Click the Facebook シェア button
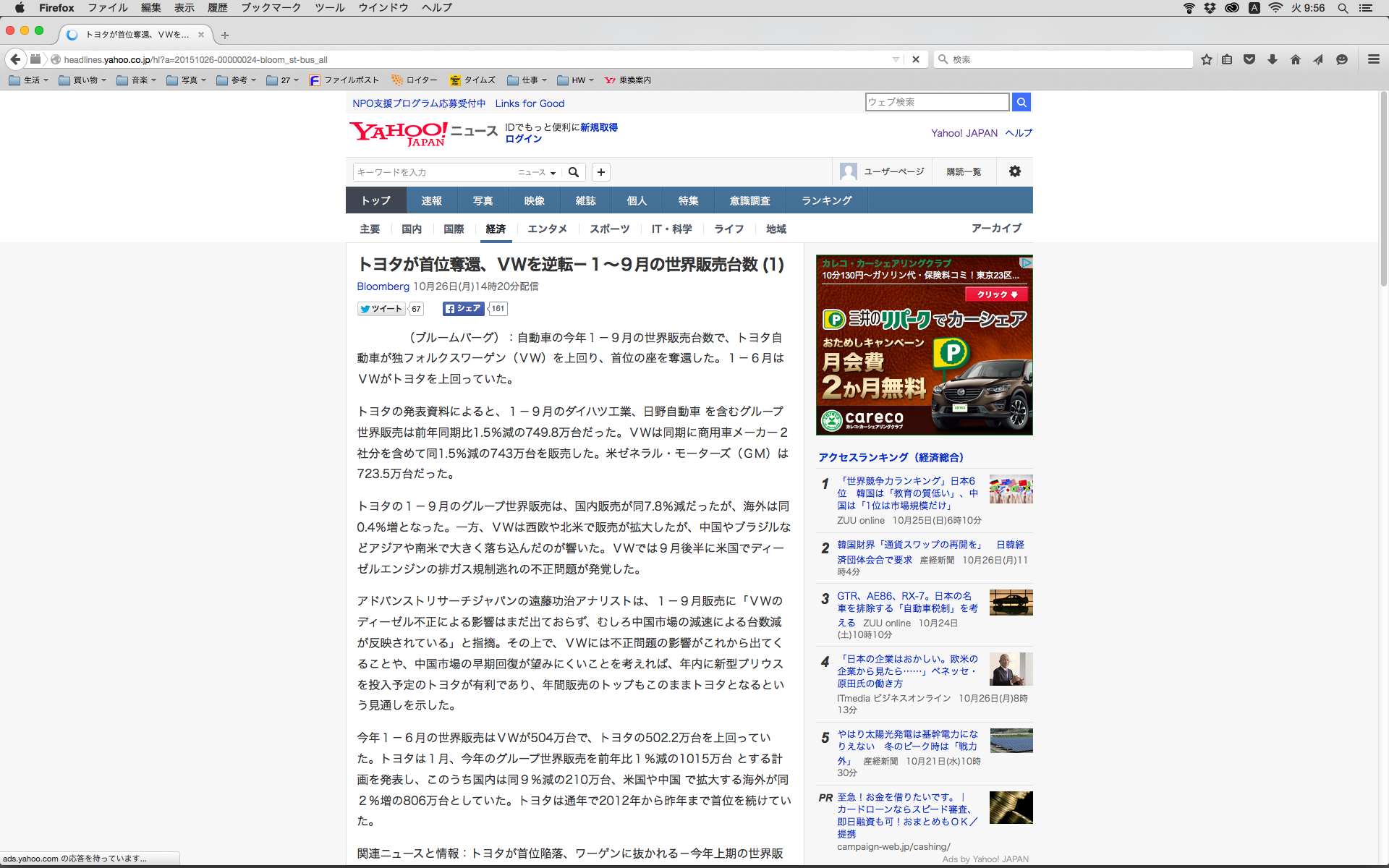The image size is (1389, 868). pyautogui.click(x=463, y=309)
